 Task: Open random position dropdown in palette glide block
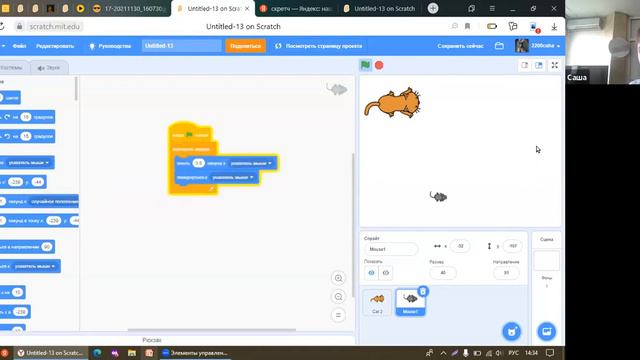click(54, 202)
